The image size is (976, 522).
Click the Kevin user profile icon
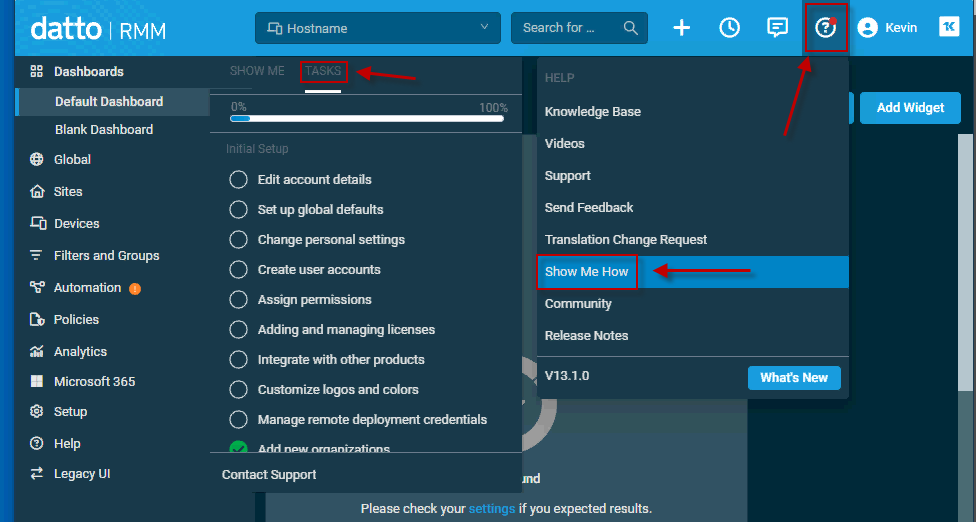(868, 28)
